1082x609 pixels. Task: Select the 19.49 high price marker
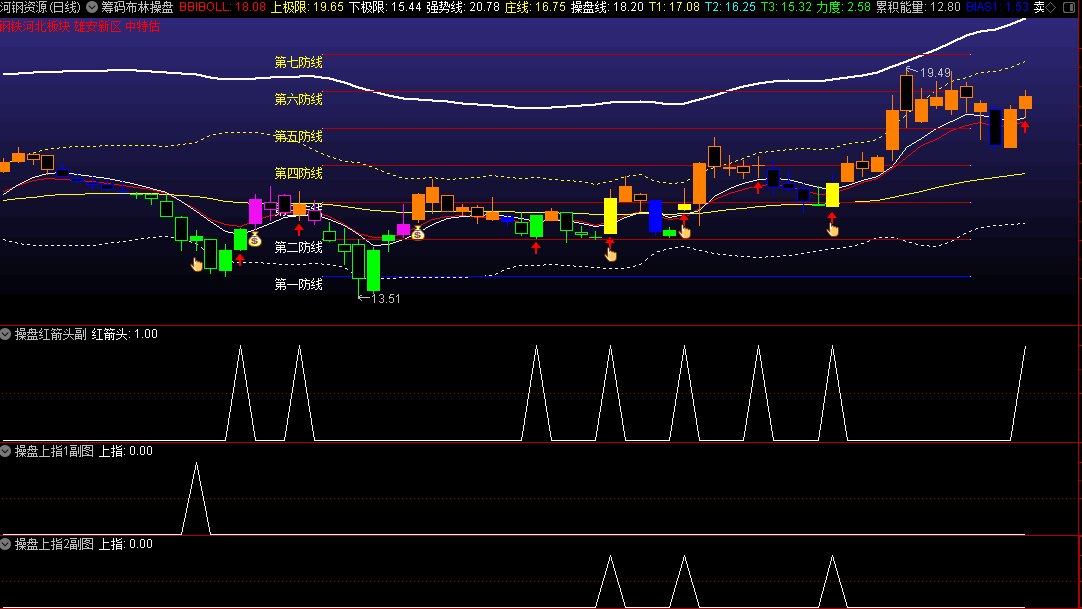(935, 73)
